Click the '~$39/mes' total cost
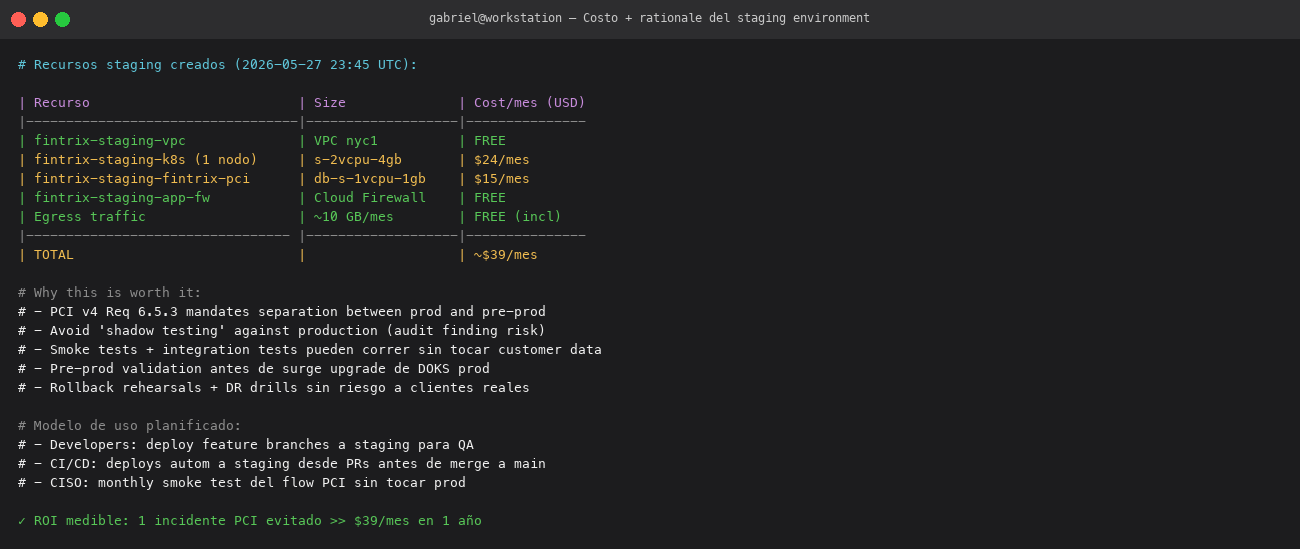Viewport: 1300px width, 549px height. coord(506,255)
